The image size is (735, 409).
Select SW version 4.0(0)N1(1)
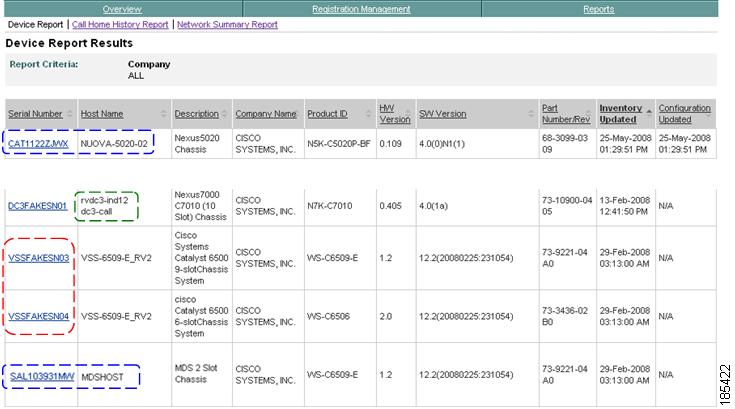(x=442, y=144)
